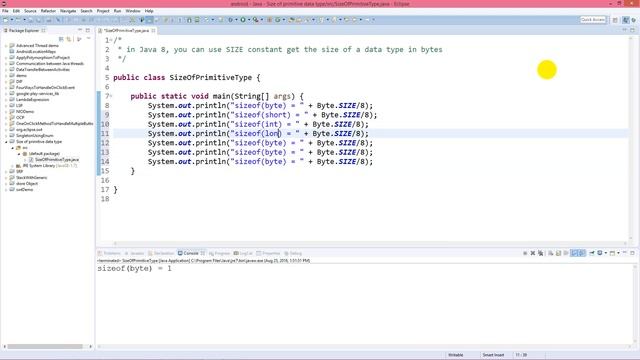Image resolution: width=640 pixels, height=360 pixels.
Task: Expand the JRE System Library node
Action: click(12, 166)
